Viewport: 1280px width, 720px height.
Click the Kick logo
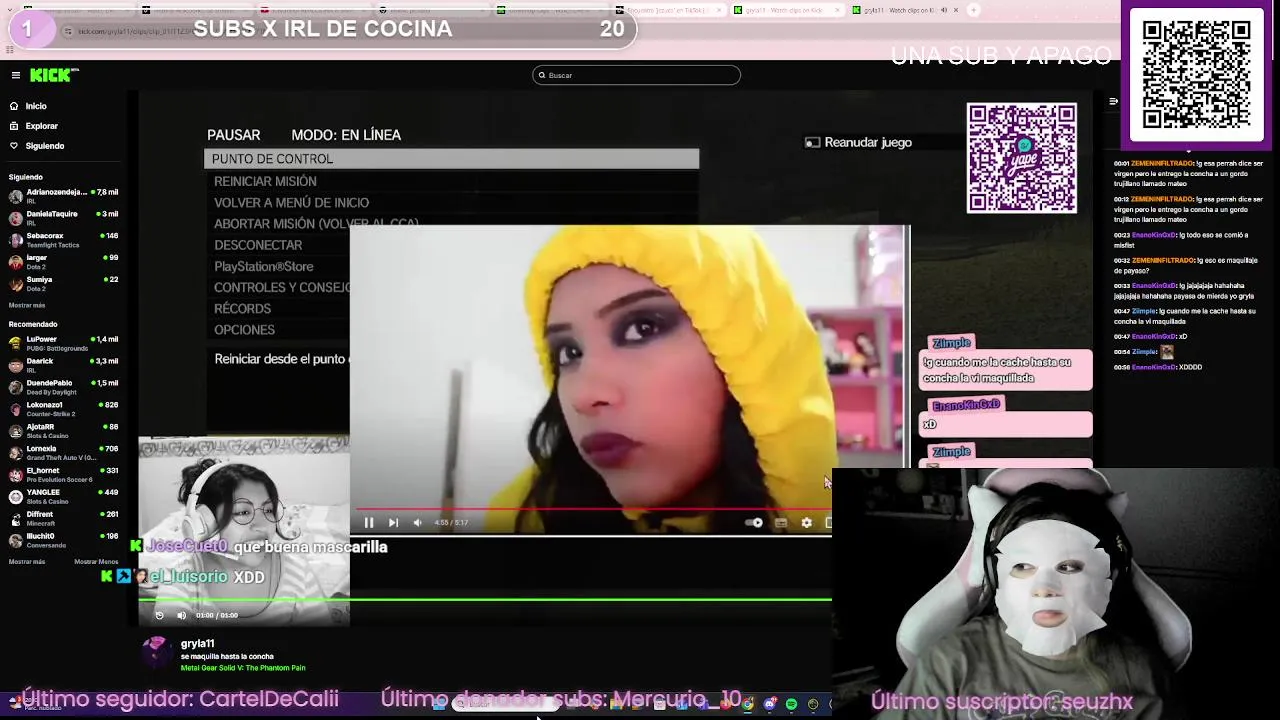coord(53,75)
